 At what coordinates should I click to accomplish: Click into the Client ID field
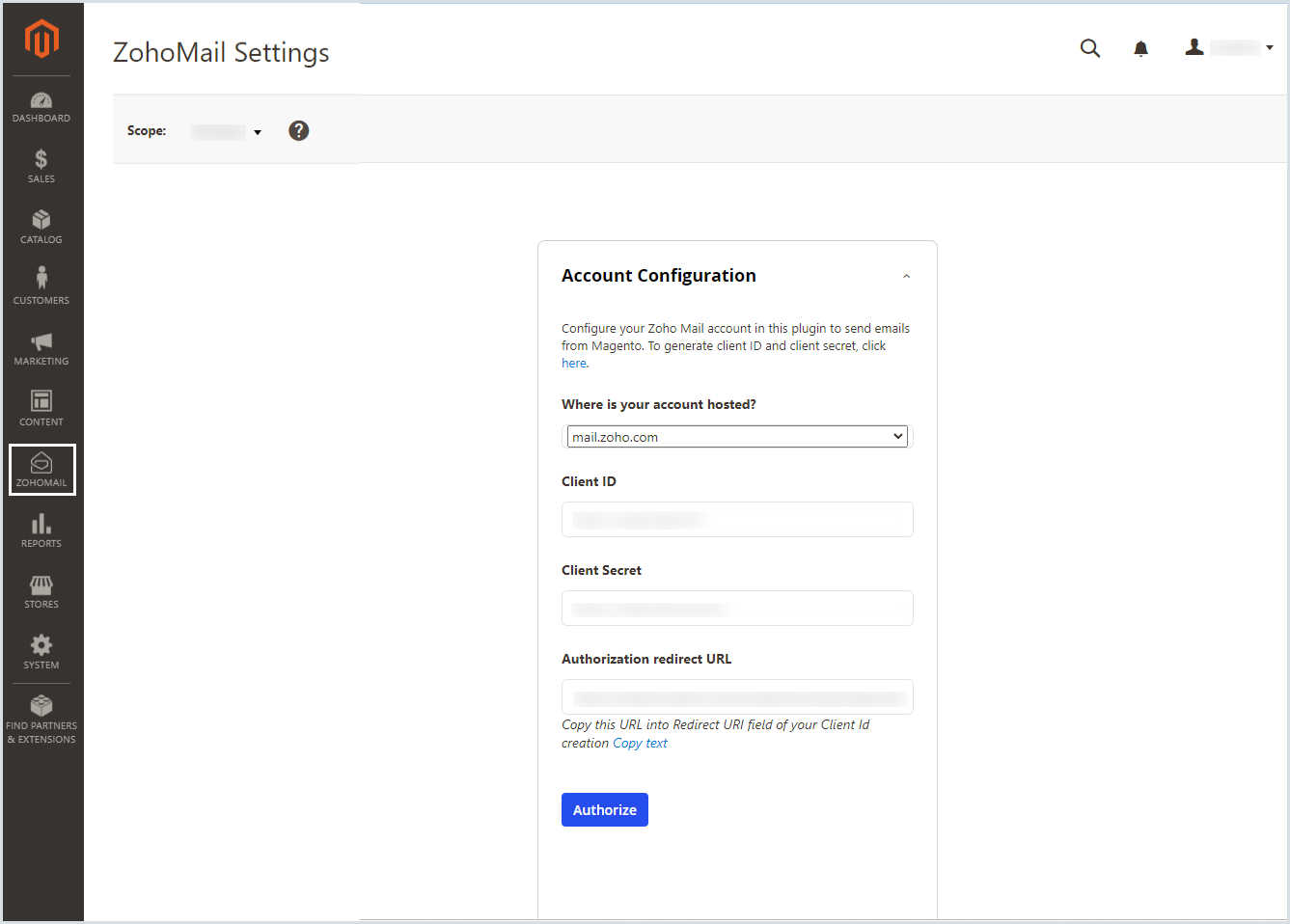pyautogui.click(x=737, y=520)
